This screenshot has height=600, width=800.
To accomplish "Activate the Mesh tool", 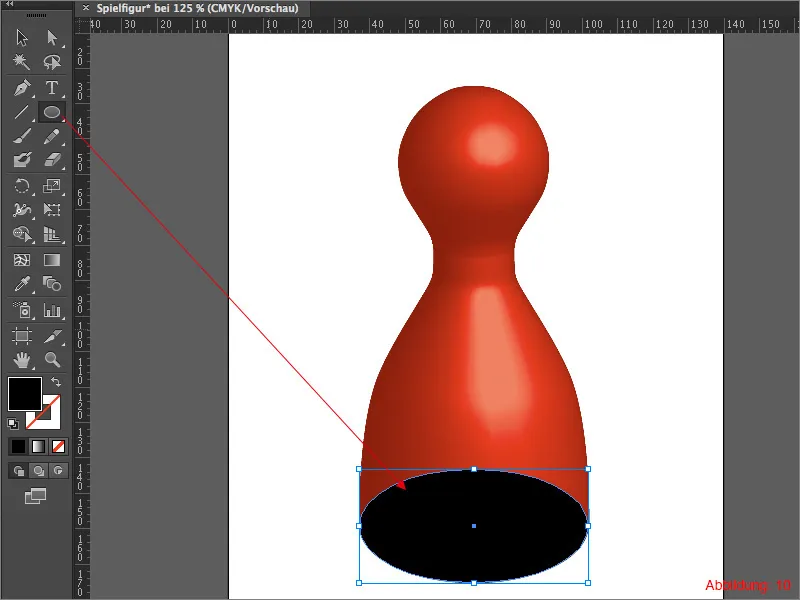I will (22, 260).
